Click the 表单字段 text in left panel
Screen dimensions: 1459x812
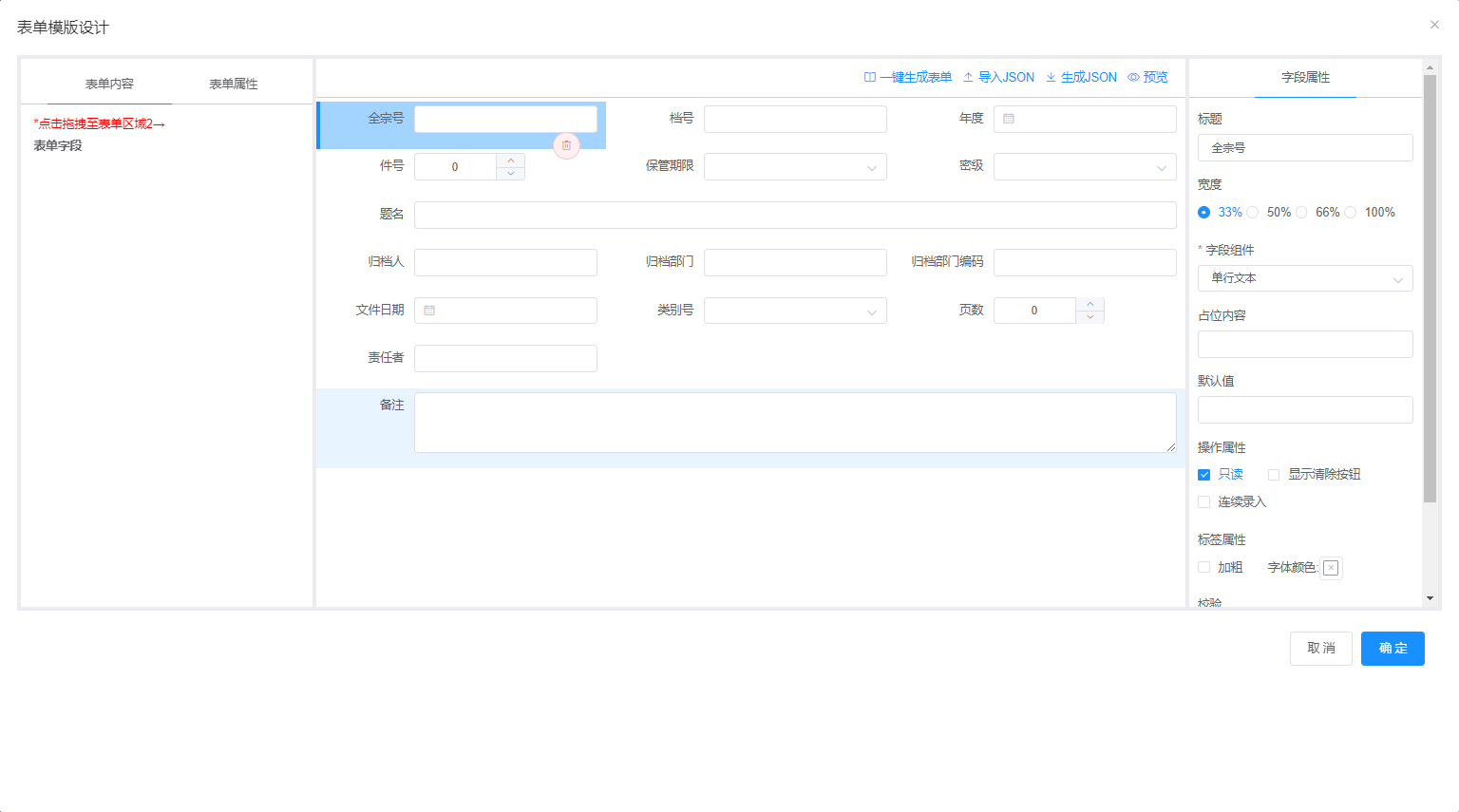point(58,146)
